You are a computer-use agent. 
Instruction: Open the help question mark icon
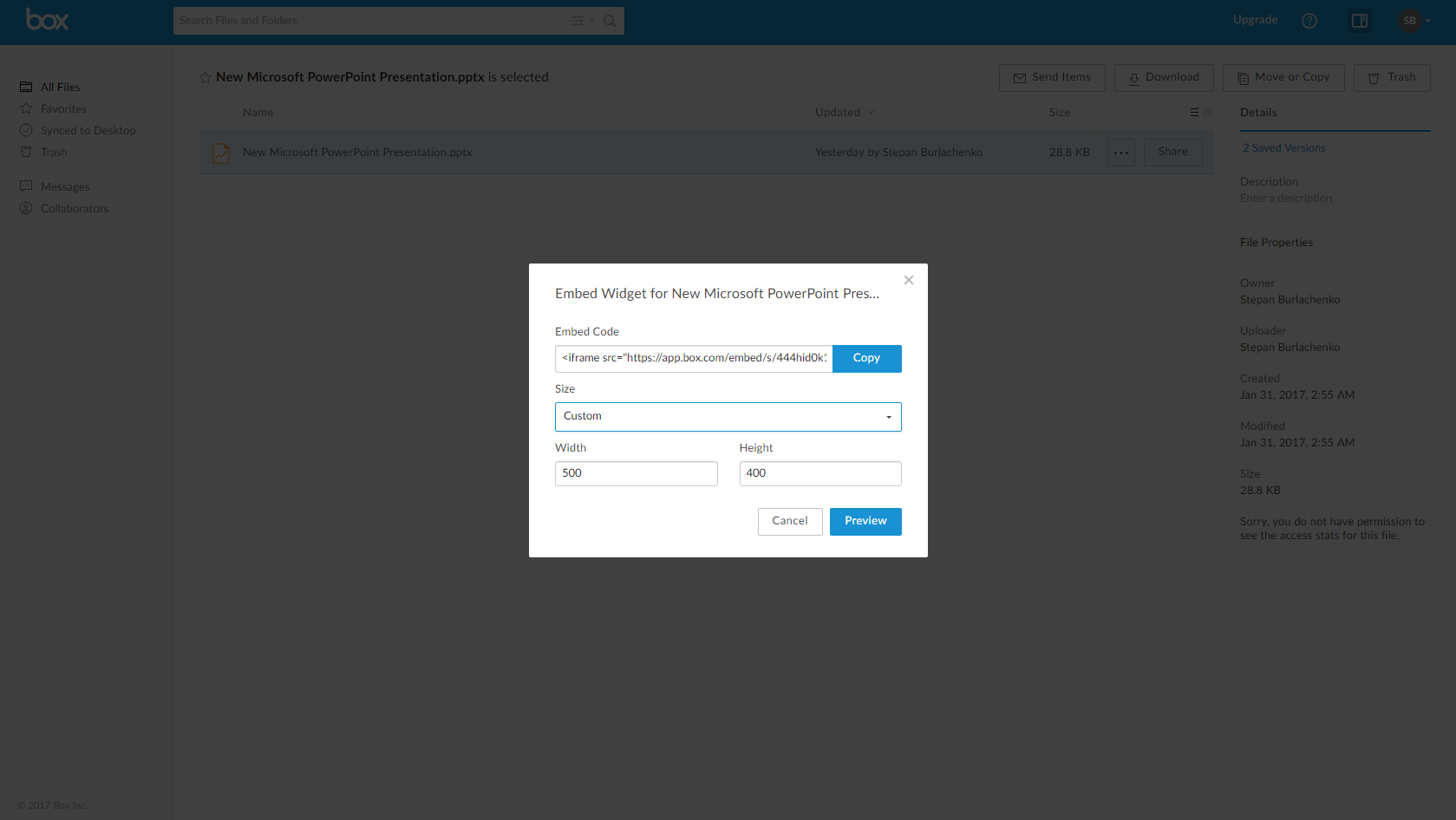tap(1309, 21)
